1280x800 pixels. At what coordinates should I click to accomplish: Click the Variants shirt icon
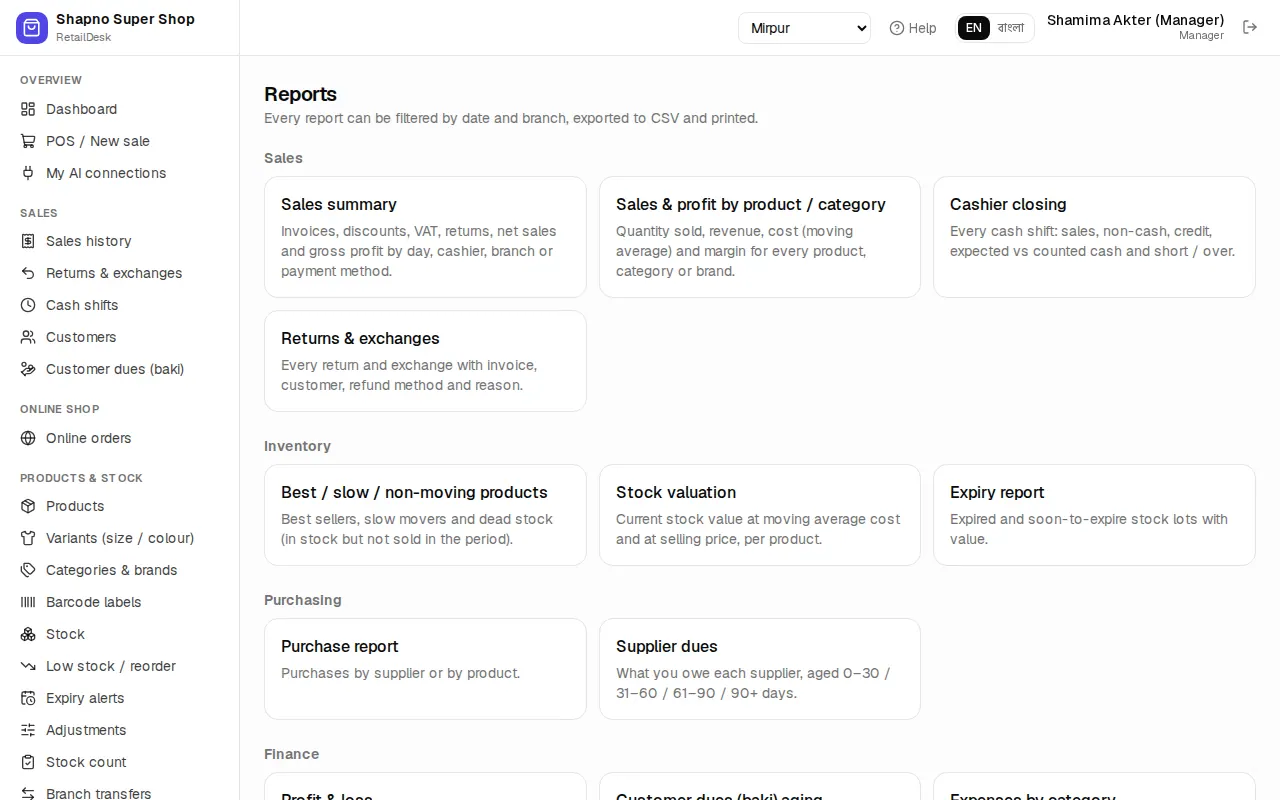coord(28,538)
